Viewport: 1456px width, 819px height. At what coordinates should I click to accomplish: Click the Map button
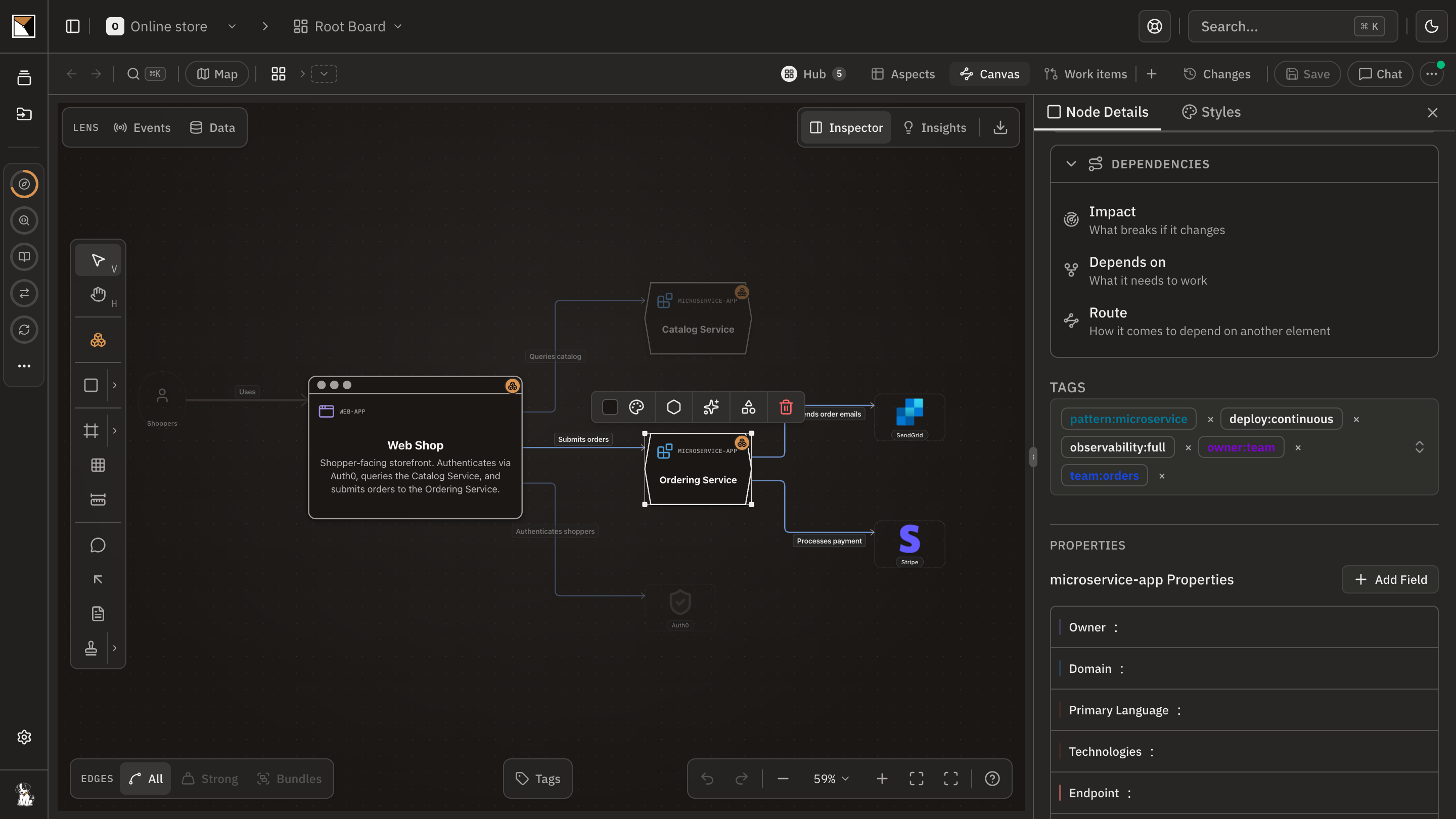(217, 74)
